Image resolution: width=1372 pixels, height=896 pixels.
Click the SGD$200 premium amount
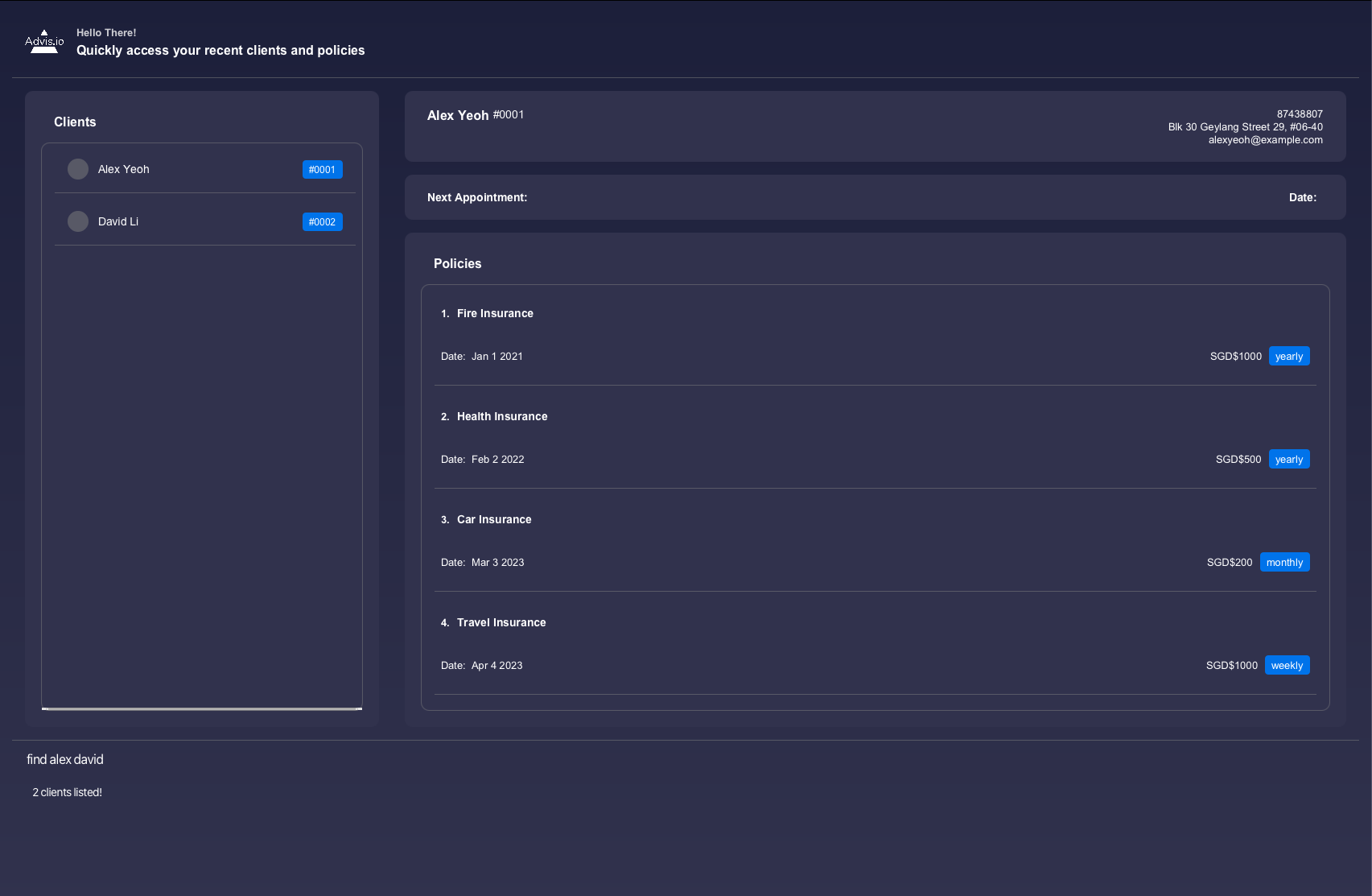tap(1230, 562)
